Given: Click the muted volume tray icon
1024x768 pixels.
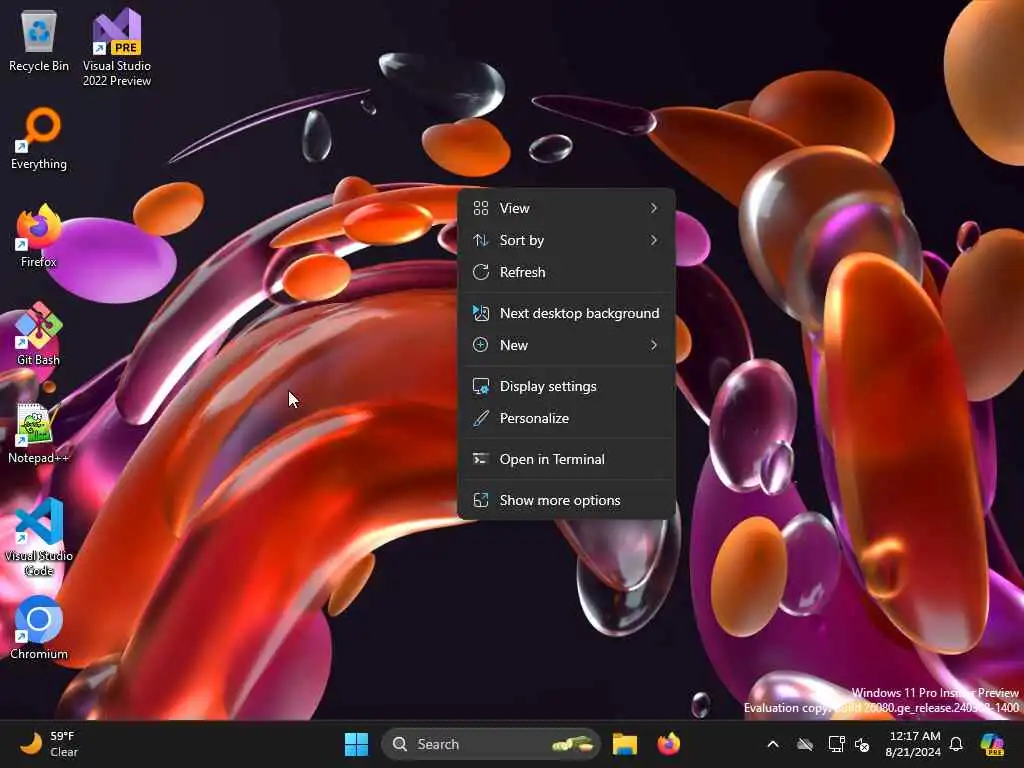Looking at the screenshot, I should [862, 744].
